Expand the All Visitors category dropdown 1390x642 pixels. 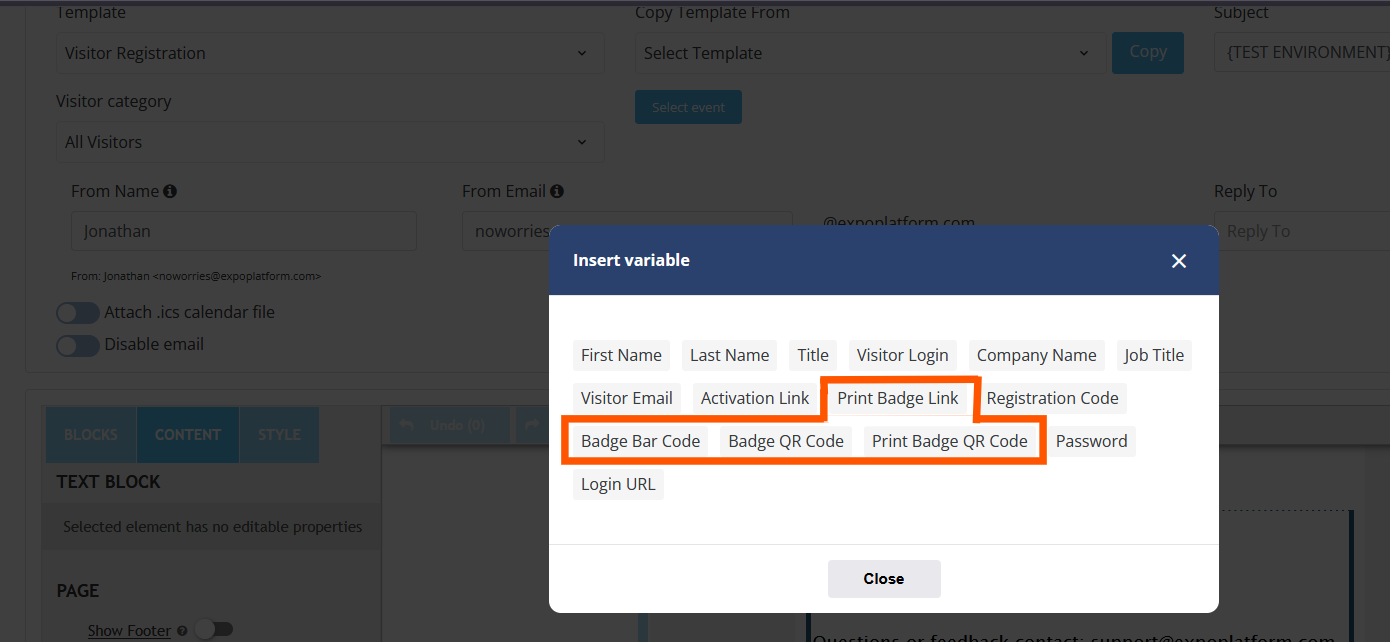click(x=330, y=142)
